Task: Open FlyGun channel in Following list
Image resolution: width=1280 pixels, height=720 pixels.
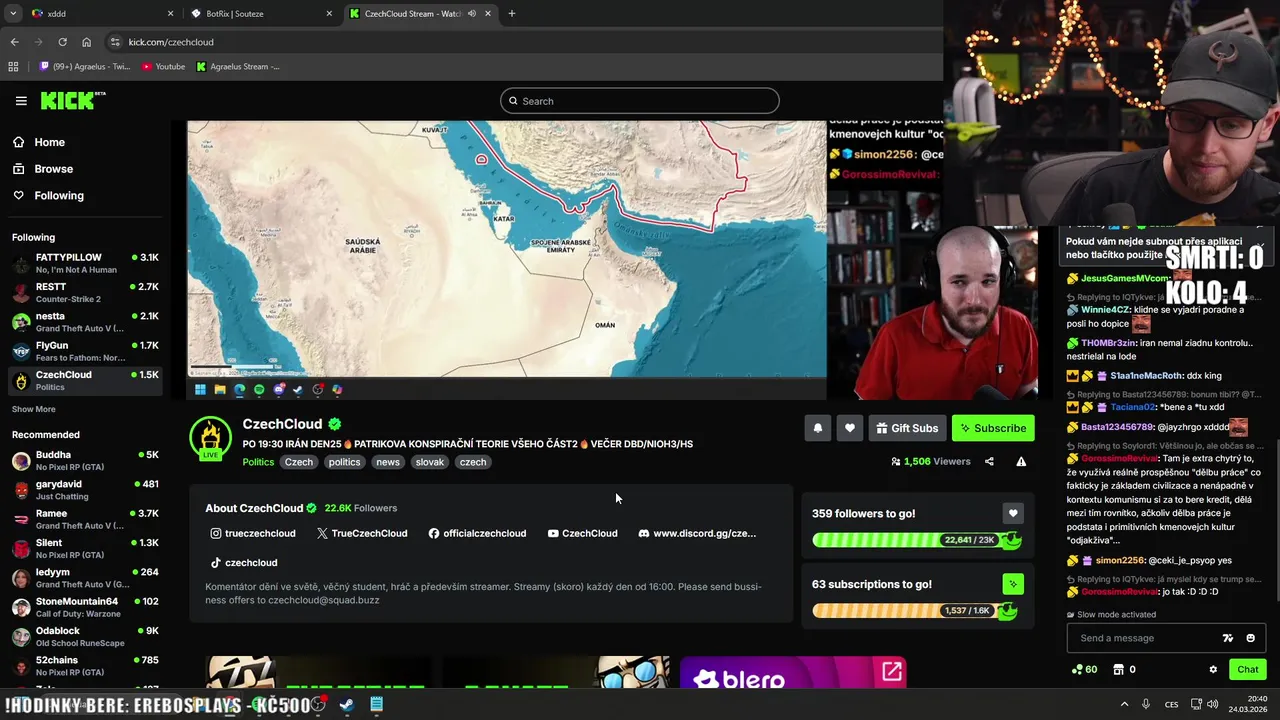Action: (x=85, y=351)
